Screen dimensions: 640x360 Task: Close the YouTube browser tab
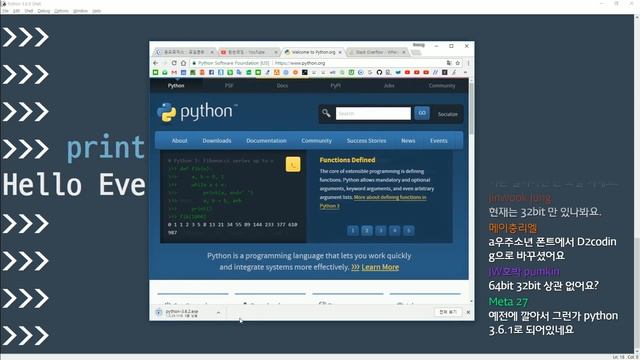coord(276,52)
